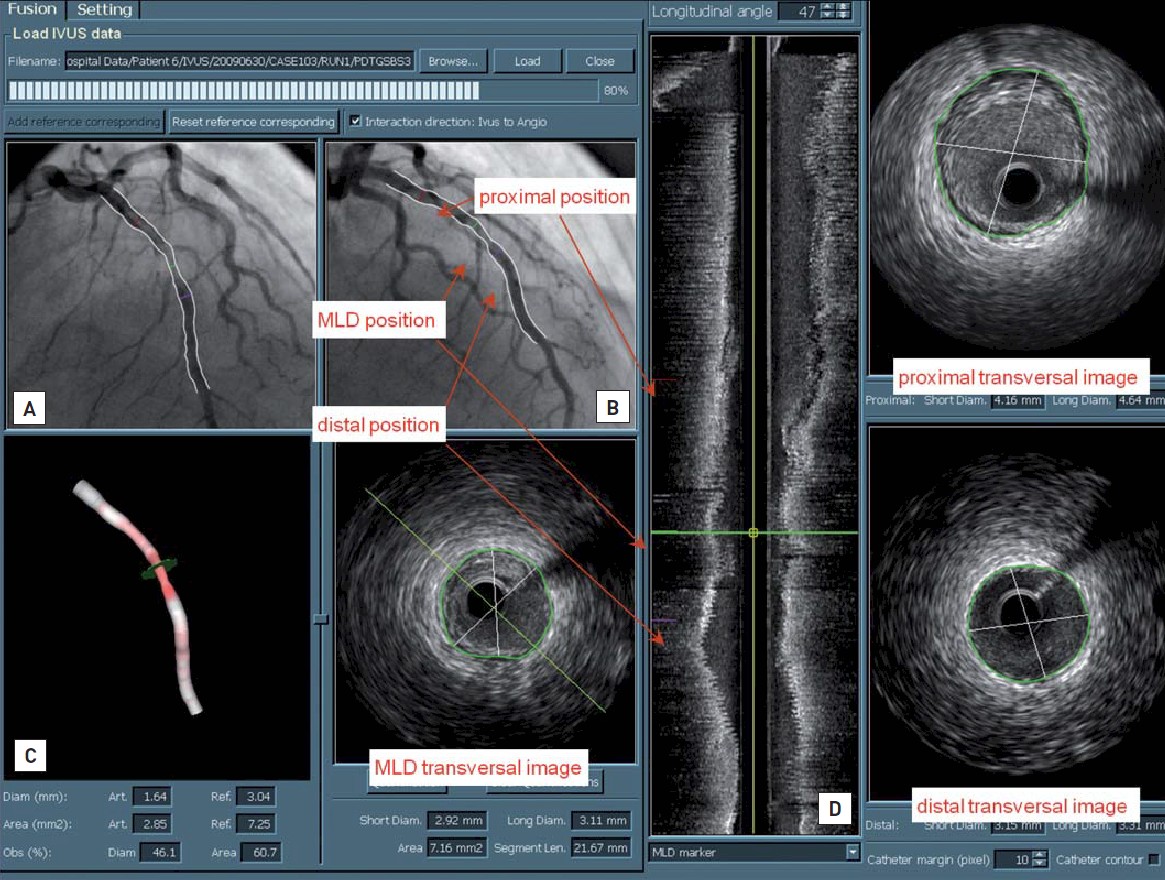Click the panel splitter handle beside 3D view
This screenshot has width=1165, height=880.
pyautogui.click(x=320, y=620)
